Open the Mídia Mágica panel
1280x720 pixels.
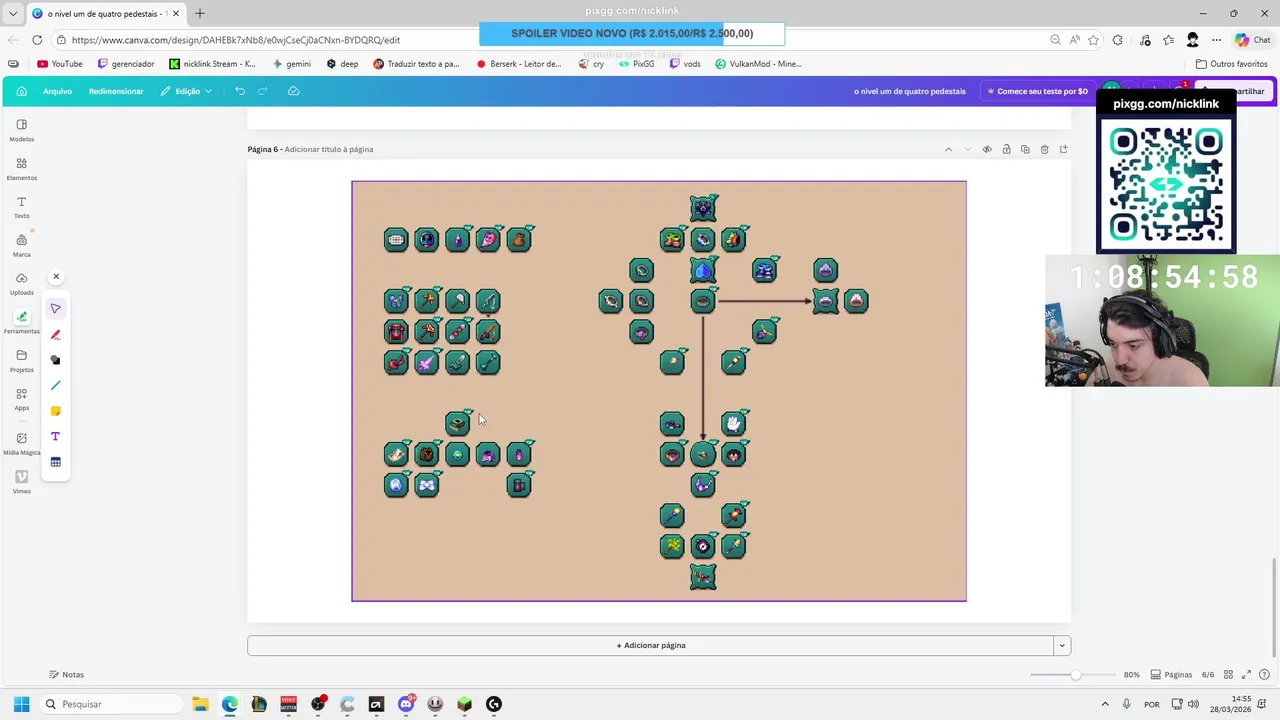pos(21,444)
